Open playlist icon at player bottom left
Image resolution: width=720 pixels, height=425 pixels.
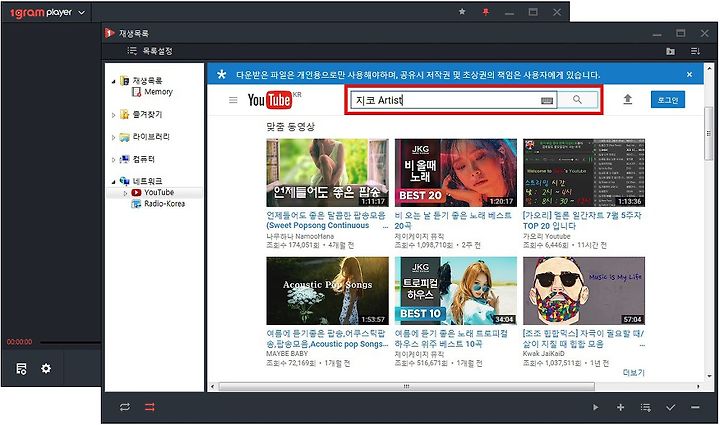[x=21, y=369]
